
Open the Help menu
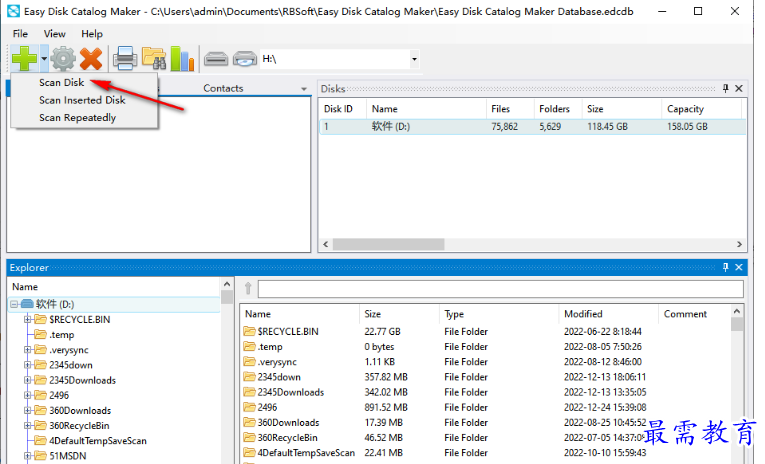click(x=92, y=34)
